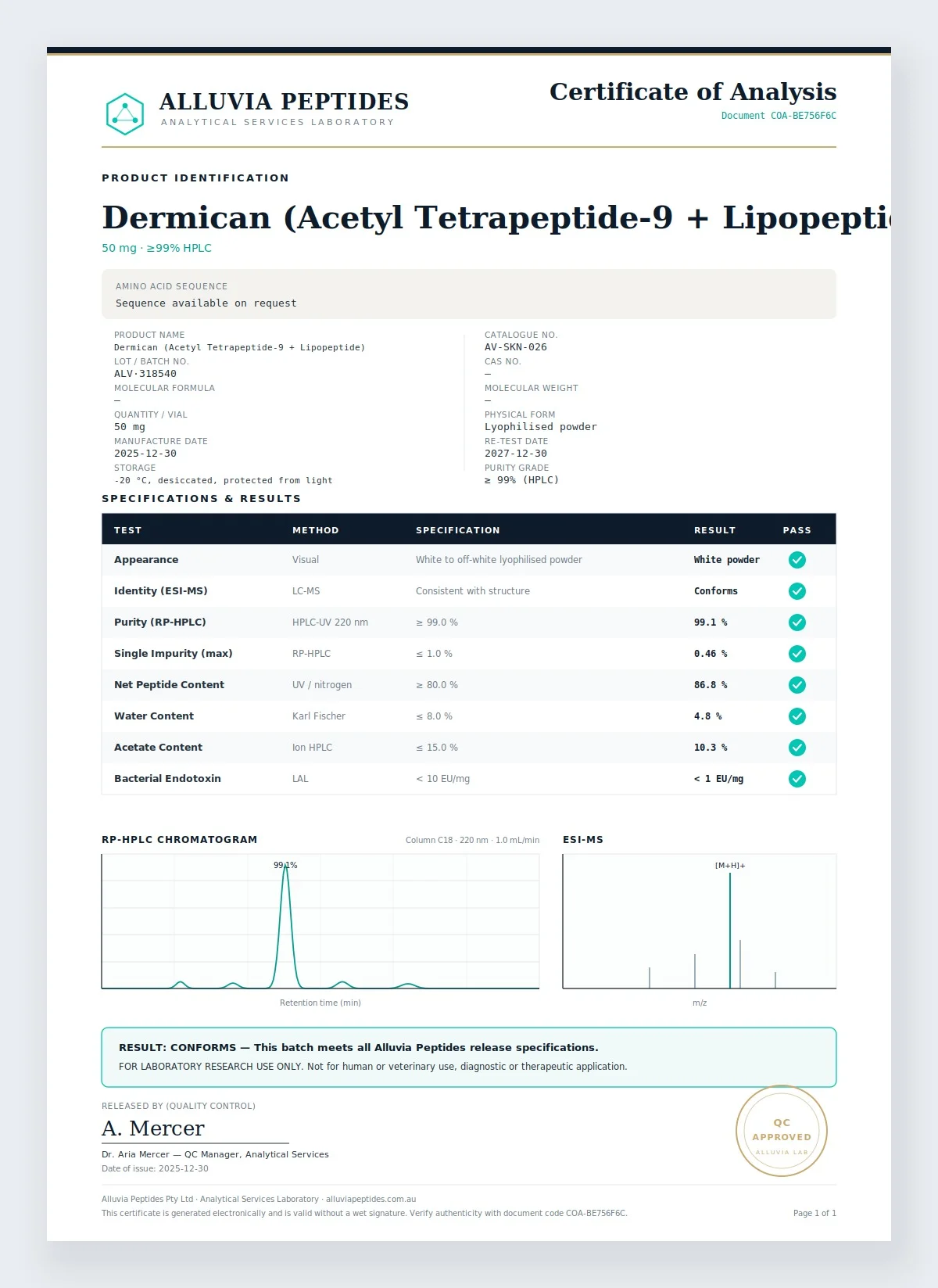Click the pass checkmark for Net Peptide Content
This screenshot has height=1288, width=938.
[797, 685]
